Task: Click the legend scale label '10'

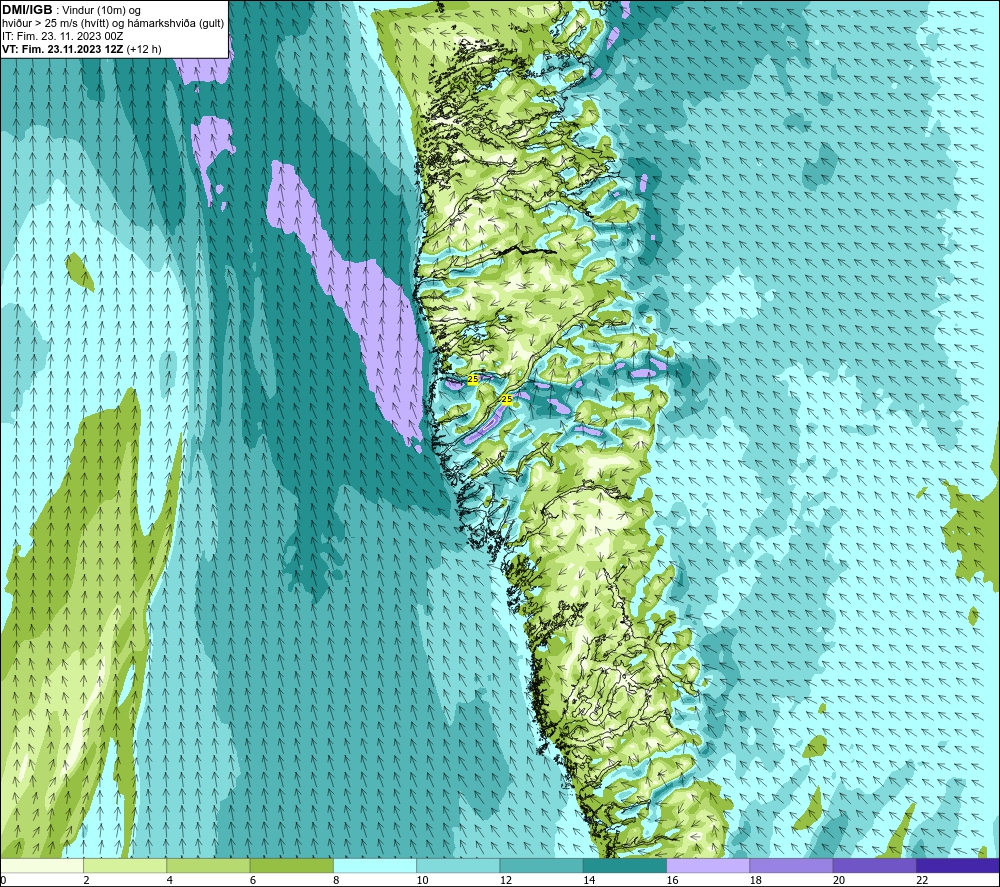Action: [422, 880]
